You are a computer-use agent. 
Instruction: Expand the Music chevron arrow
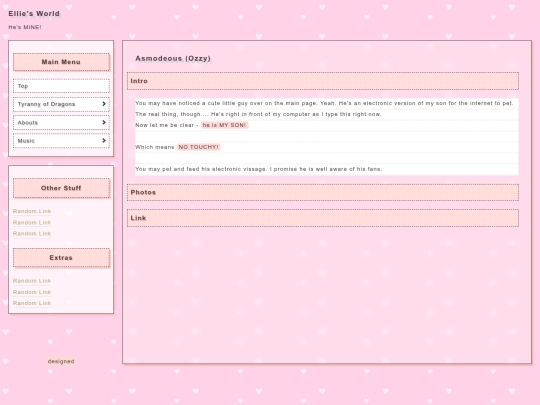tap(104, 141)
